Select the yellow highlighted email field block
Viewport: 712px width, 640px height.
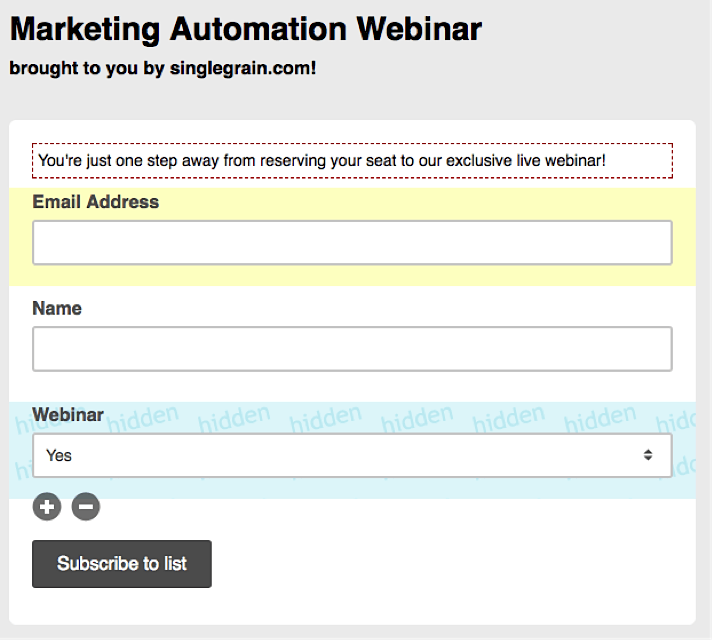pyautogui.click(x=352, y=237)
